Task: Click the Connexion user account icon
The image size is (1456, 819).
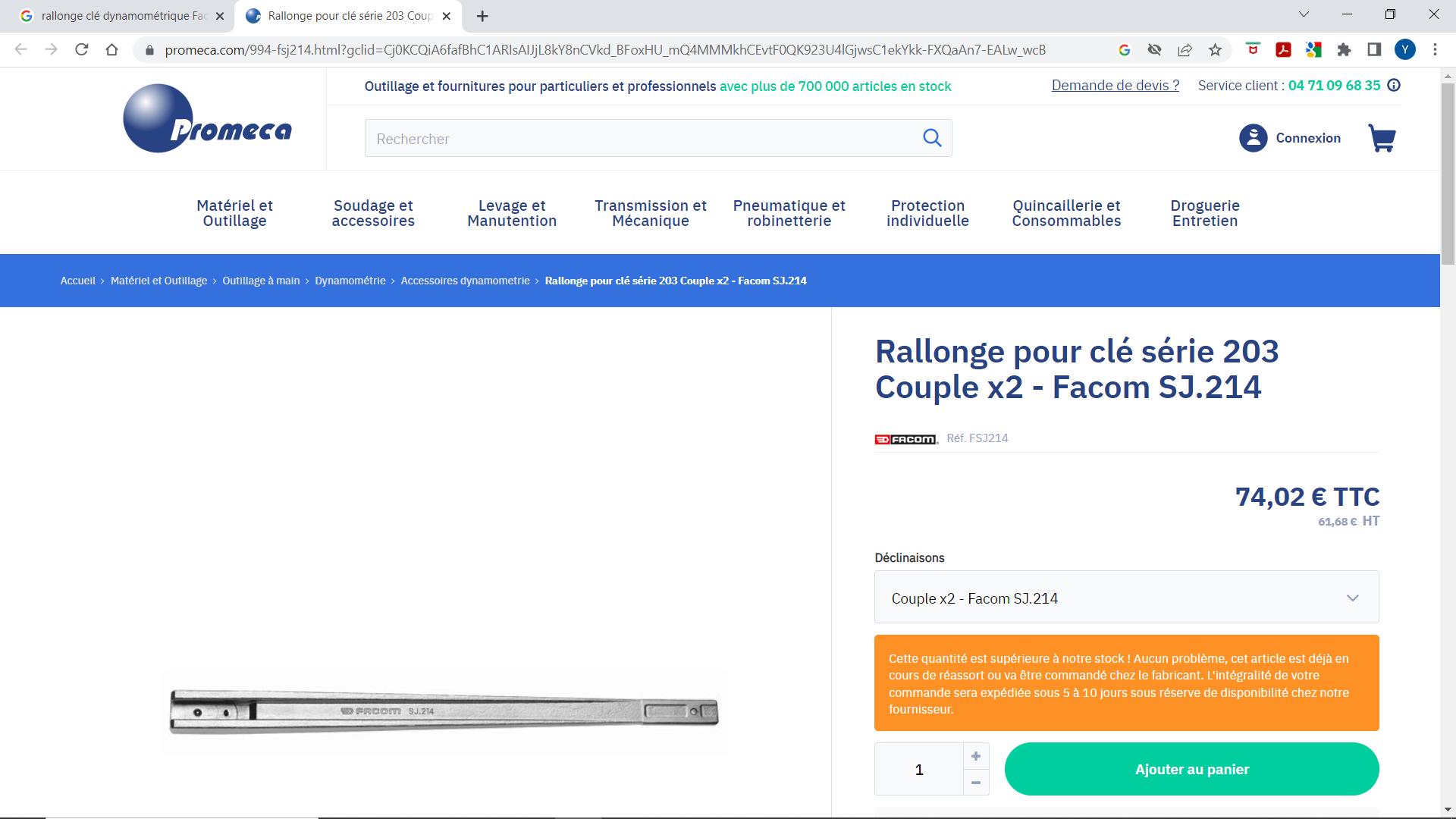Action: (x=1253, y=138)
